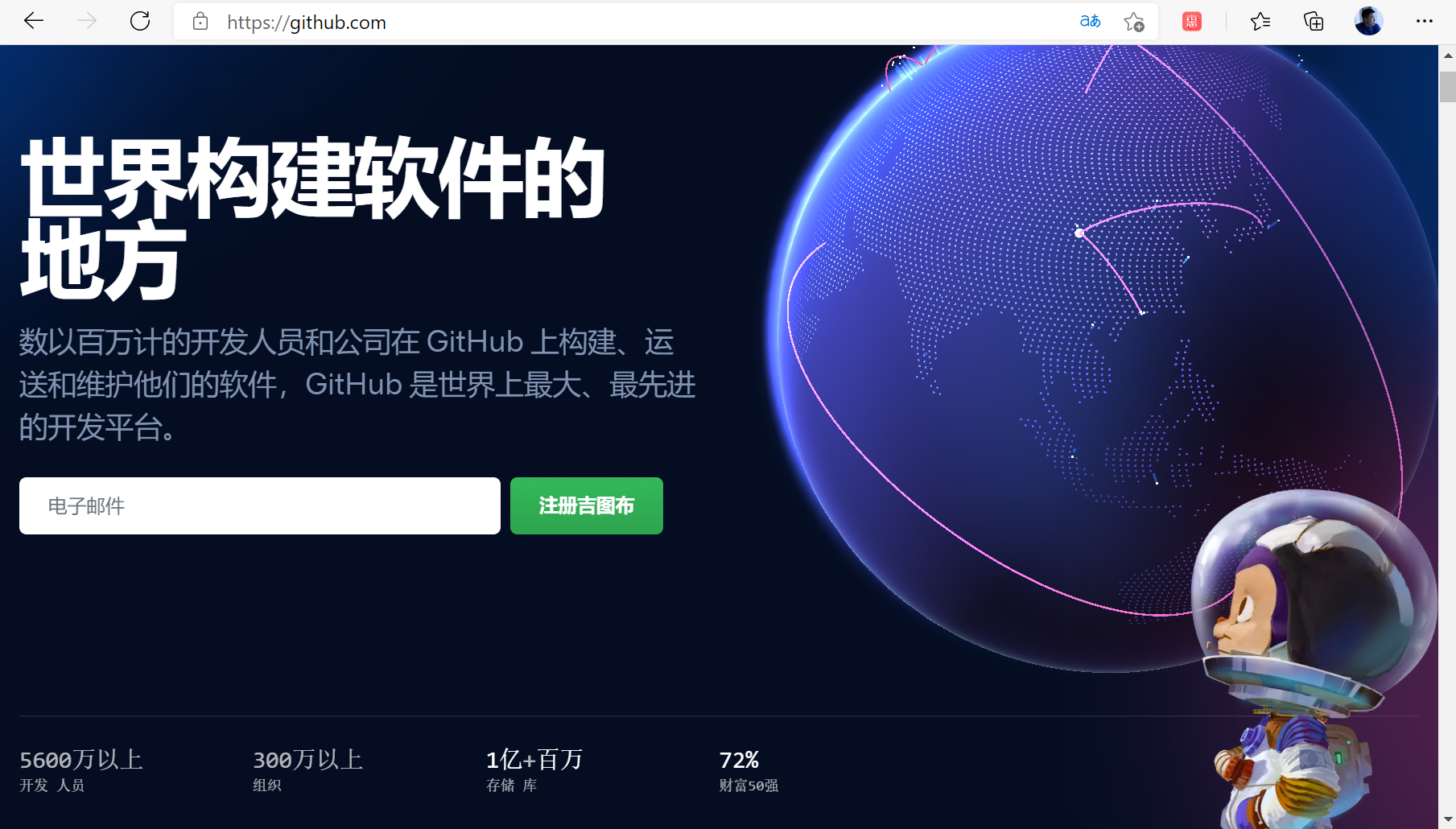Click the 300万以上 organizations statistic
This screenshot has width=1456, height=829.
pyautogui.click(x=308, y=770)
